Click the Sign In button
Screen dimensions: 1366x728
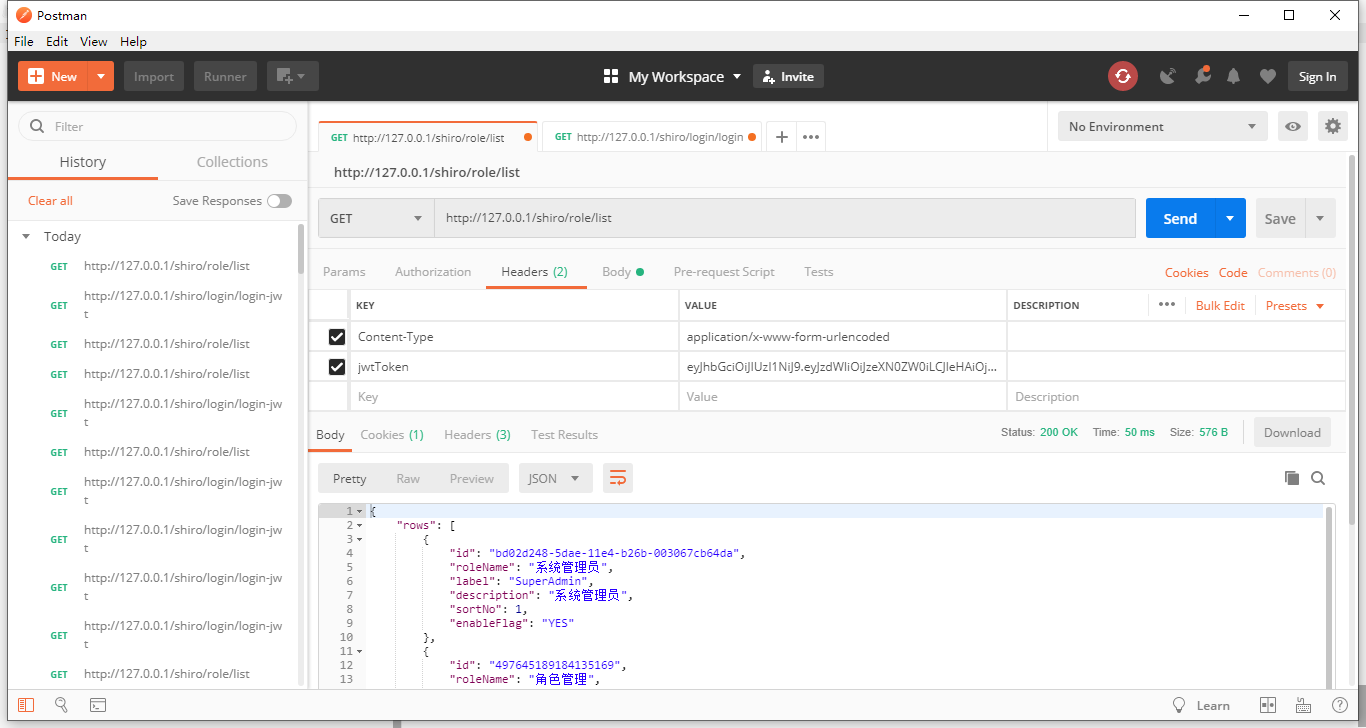[x=1317, y=76]
